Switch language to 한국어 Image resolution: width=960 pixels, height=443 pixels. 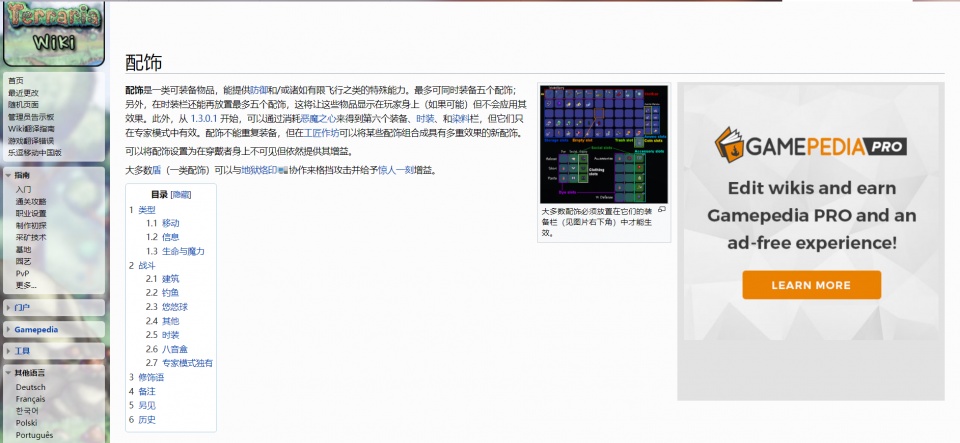click(27, 411)
